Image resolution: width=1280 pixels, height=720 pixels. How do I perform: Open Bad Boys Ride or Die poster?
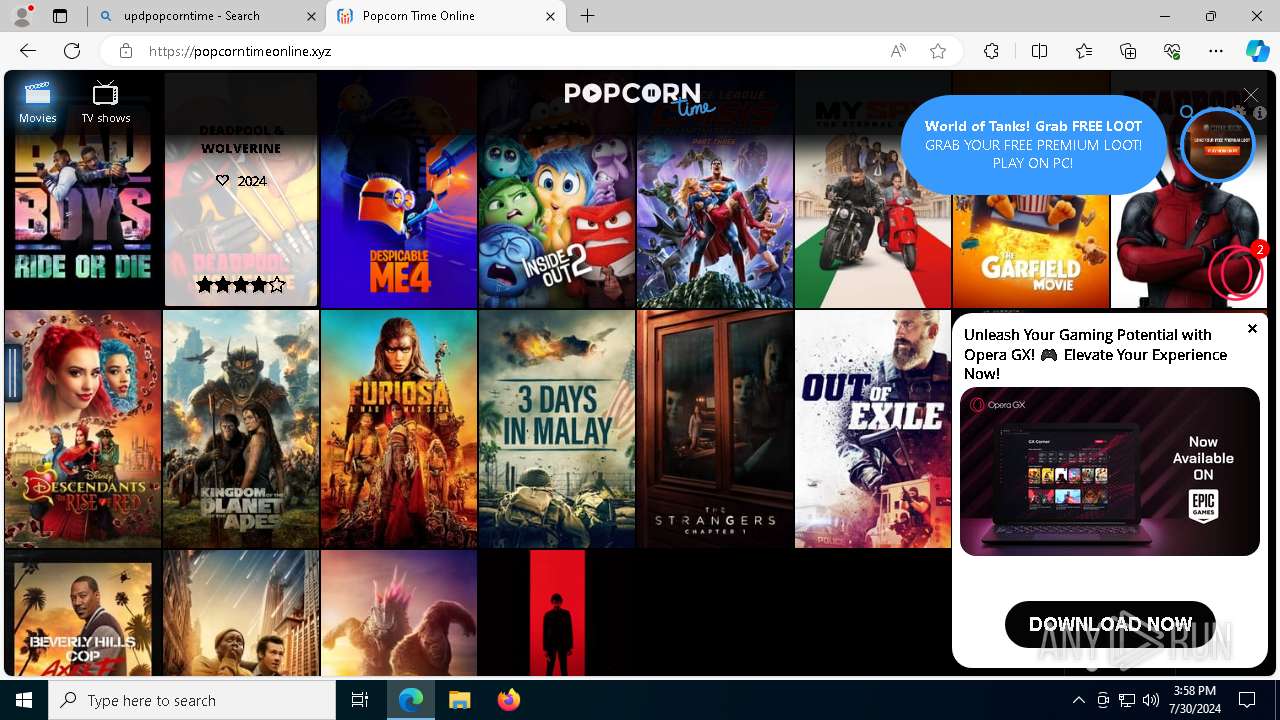(x=83, y=189)
